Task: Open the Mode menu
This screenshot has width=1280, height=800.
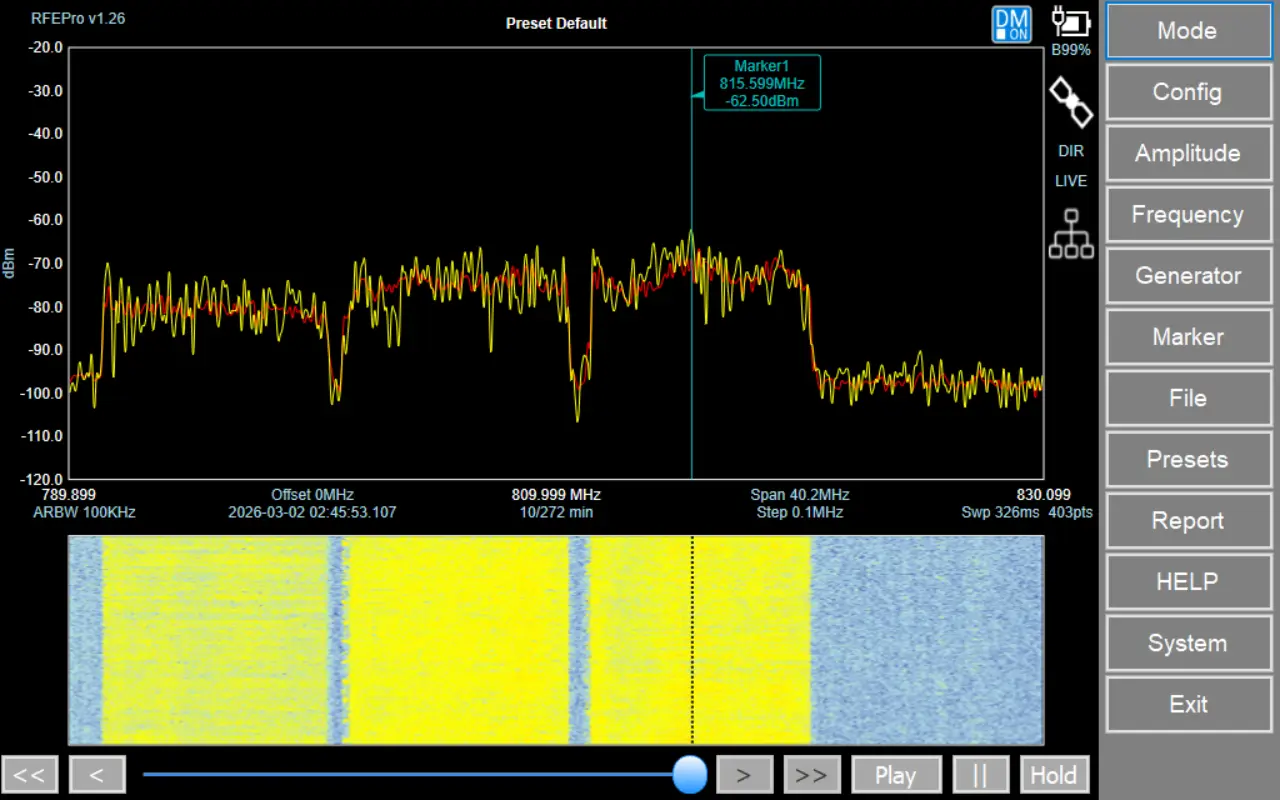Action: 1187,31
